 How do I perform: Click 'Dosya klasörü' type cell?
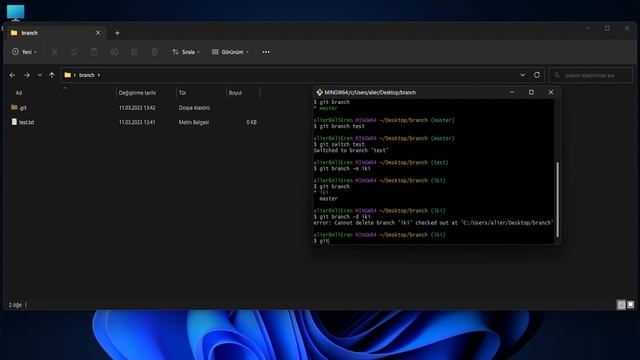[194, 108]
